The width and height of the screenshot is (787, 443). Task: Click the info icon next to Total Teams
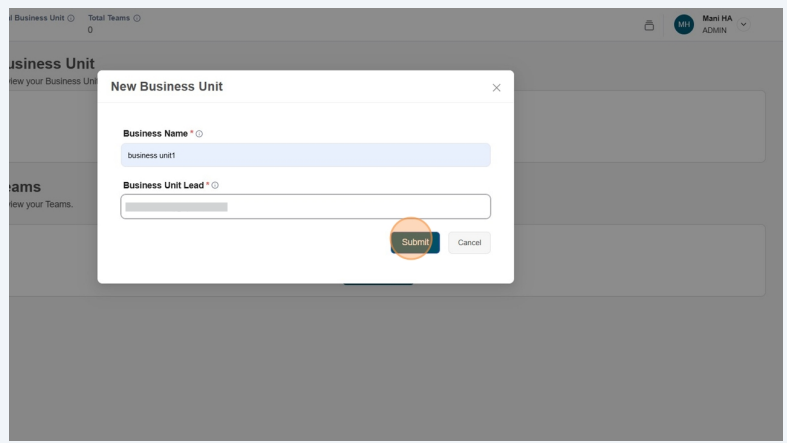pos(137,19)
